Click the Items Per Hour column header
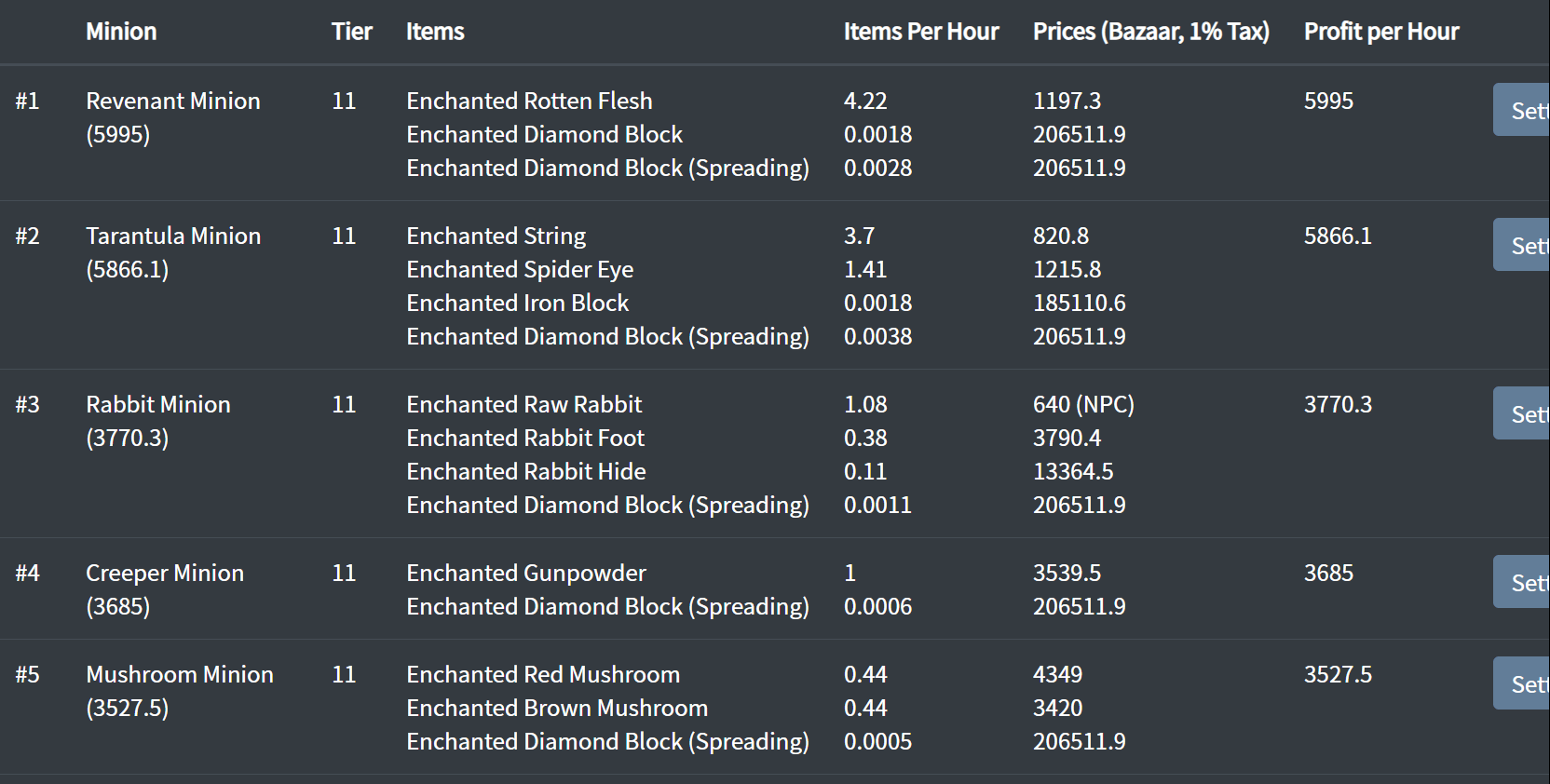Viewport: 1550px width, 784px height. point(921,31)
